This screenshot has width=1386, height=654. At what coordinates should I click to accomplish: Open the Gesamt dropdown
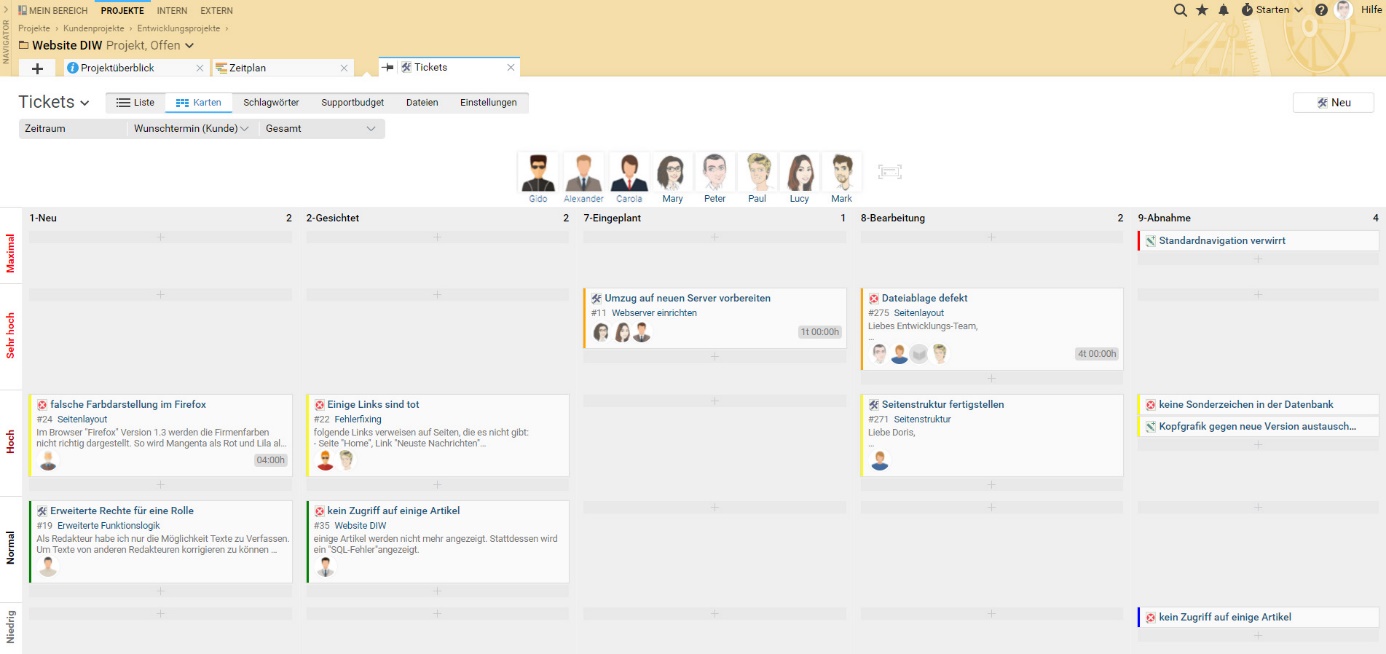pos(321,129)
